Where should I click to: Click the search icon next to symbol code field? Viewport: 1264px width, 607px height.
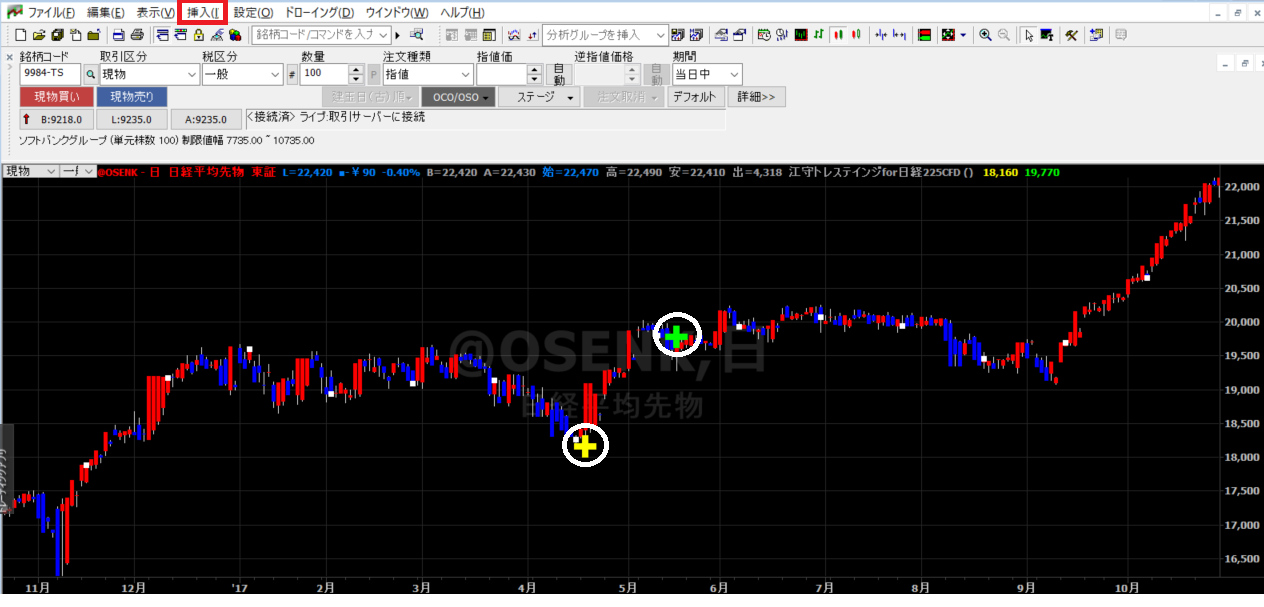coord(90,74)
